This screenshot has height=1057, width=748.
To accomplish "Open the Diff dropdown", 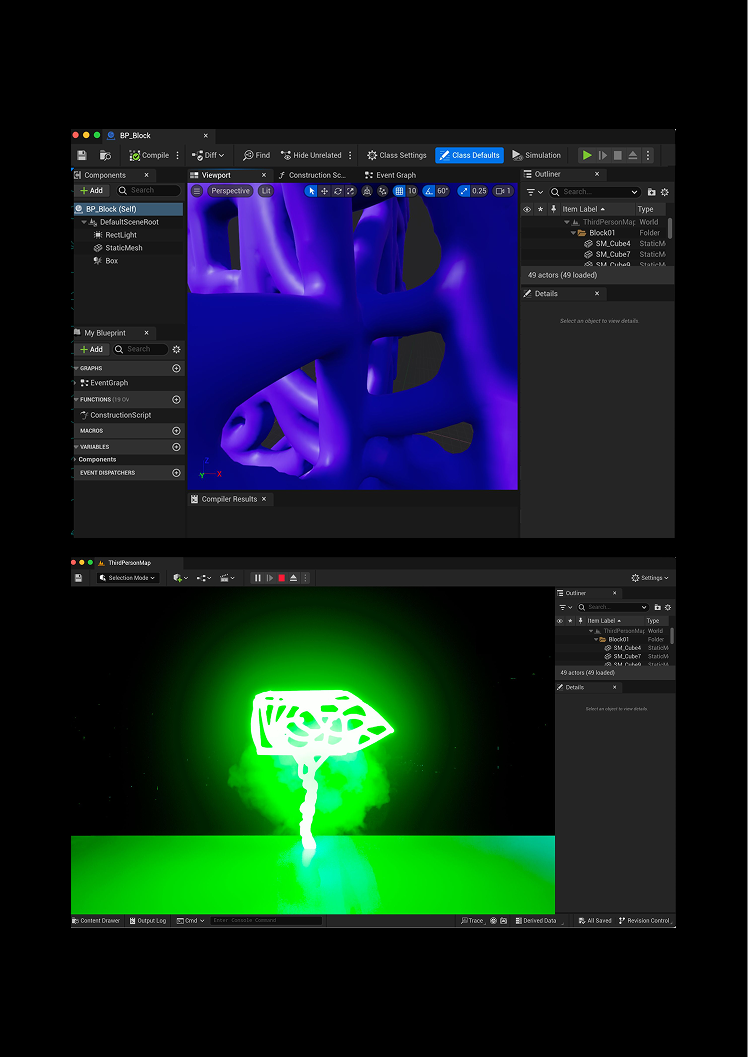I will (x=208, y=155).
